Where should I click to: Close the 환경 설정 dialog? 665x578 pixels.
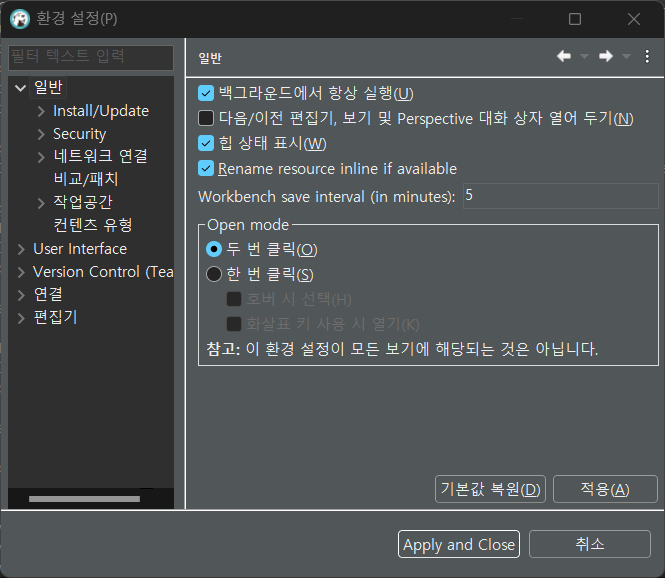(x=634, y=19)
